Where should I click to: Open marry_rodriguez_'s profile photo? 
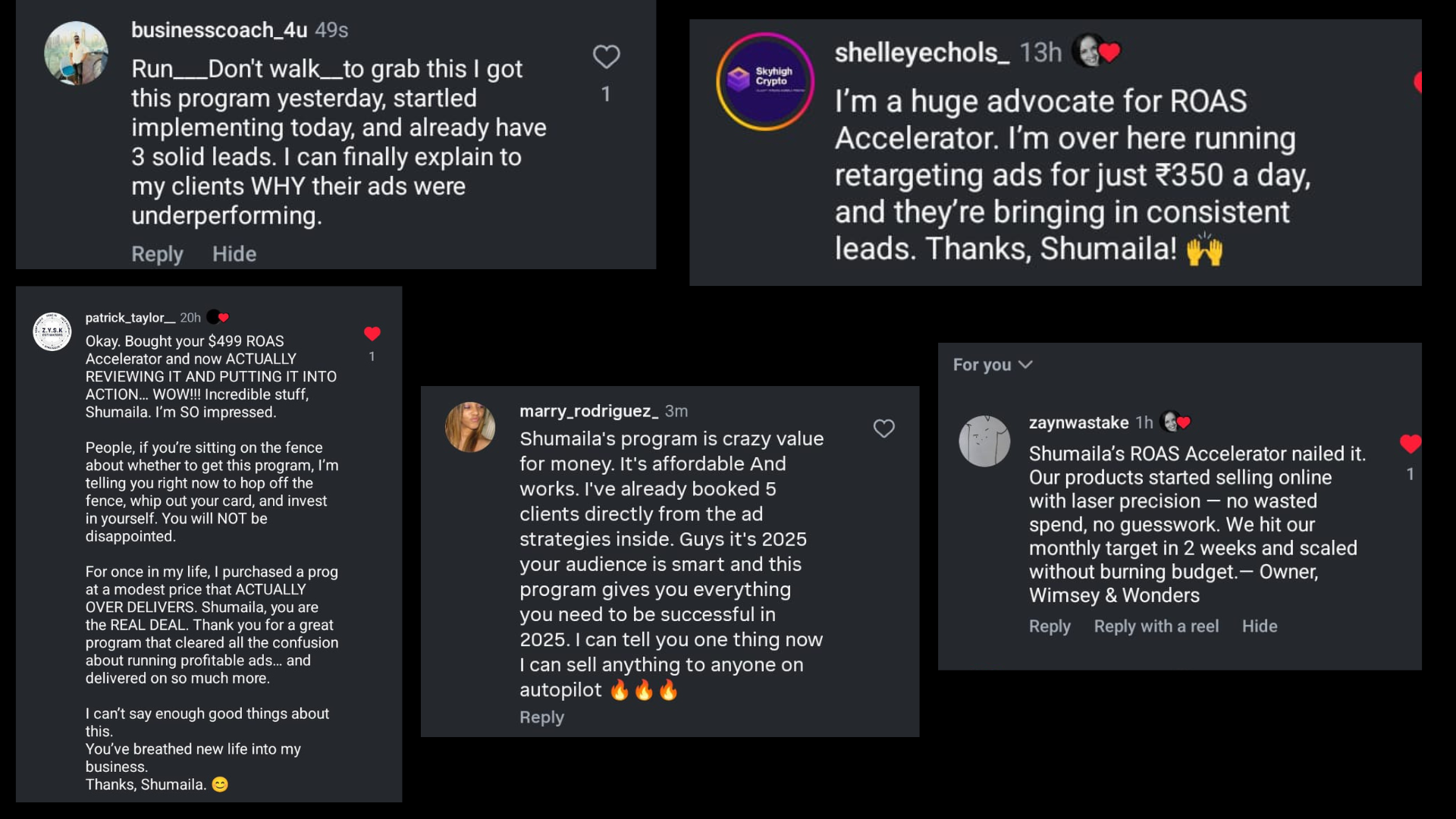point(470,427)
